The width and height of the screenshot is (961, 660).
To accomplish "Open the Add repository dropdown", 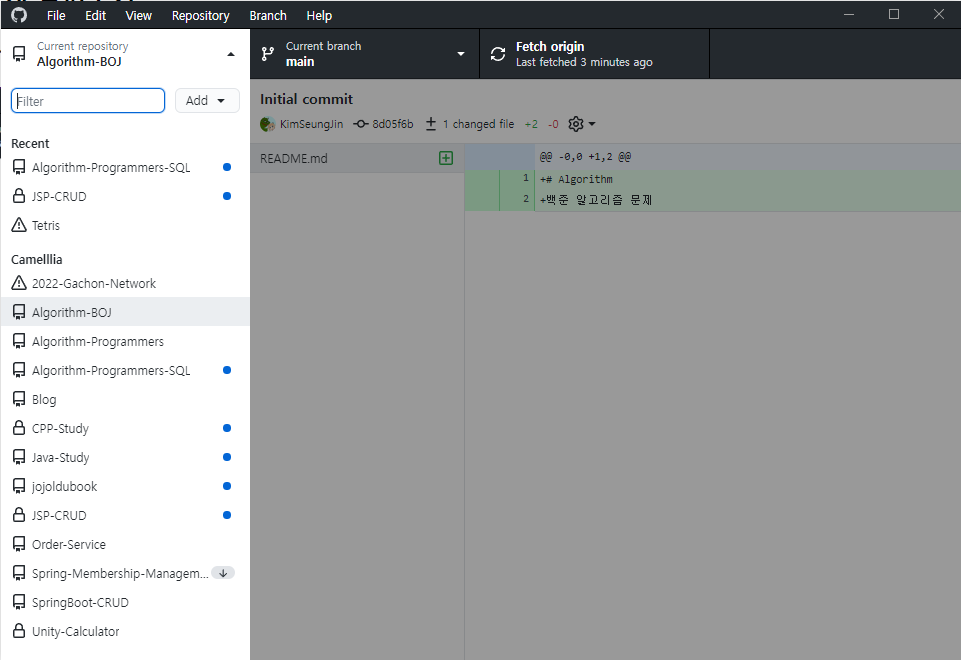I will point(207,101).
